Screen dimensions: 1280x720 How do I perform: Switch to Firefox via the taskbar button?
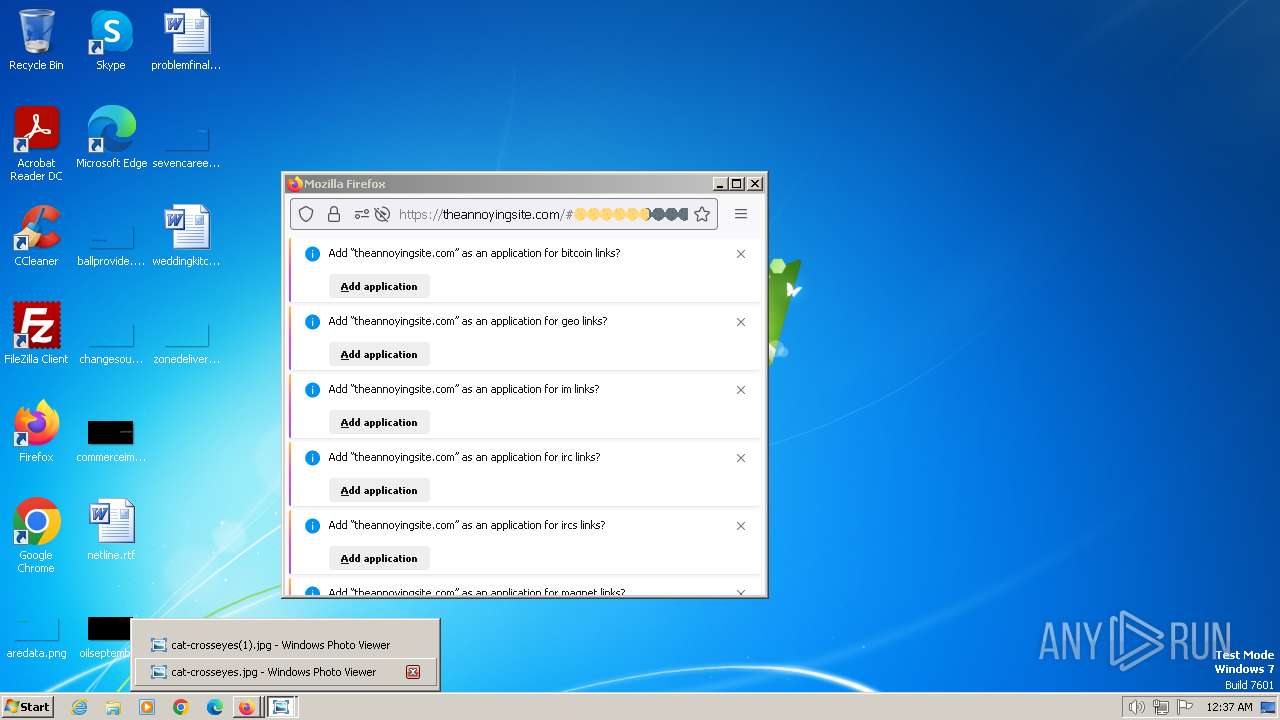coord(247,707)
